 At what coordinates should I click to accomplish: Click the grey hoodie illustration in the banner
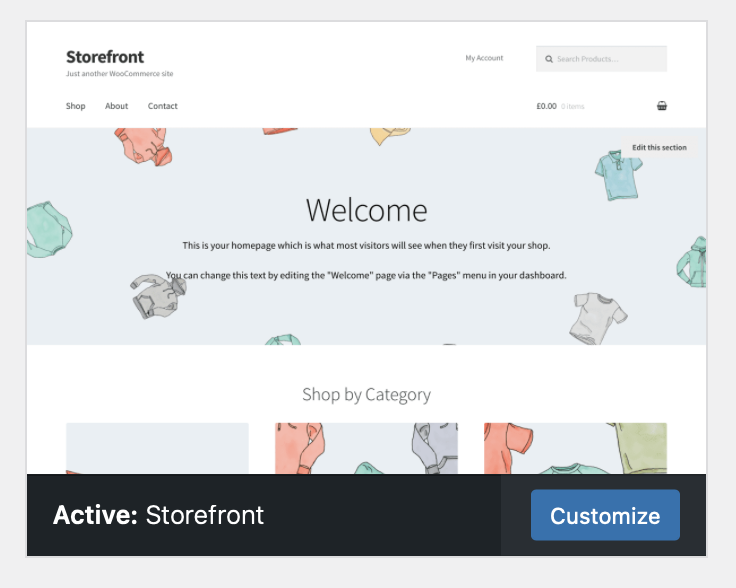tap(158, 293)
